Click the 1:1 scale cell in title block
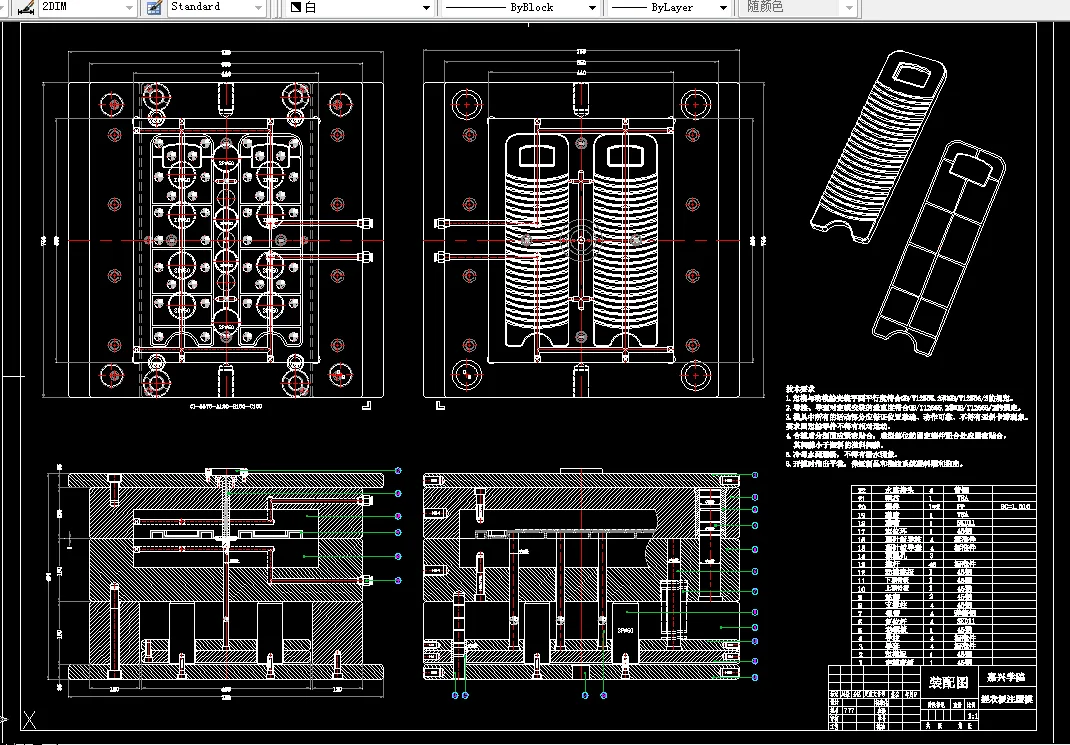 coord(972,716)
